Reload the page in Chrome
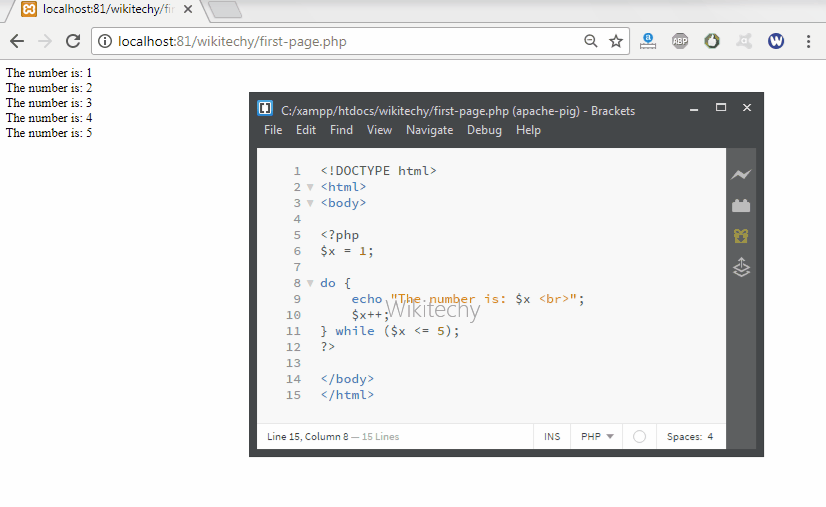Viewport: 826px width, 507px height. [72, 41]
